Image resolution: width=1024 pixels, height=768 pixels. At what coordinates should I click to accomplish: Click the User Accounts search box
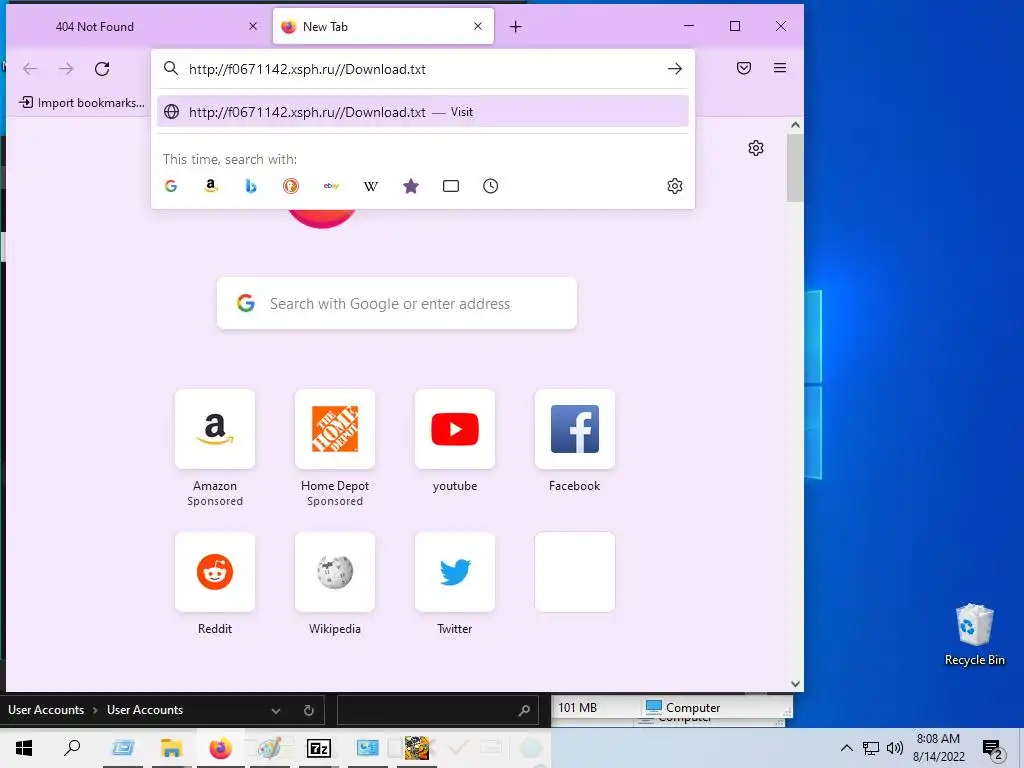436,711
